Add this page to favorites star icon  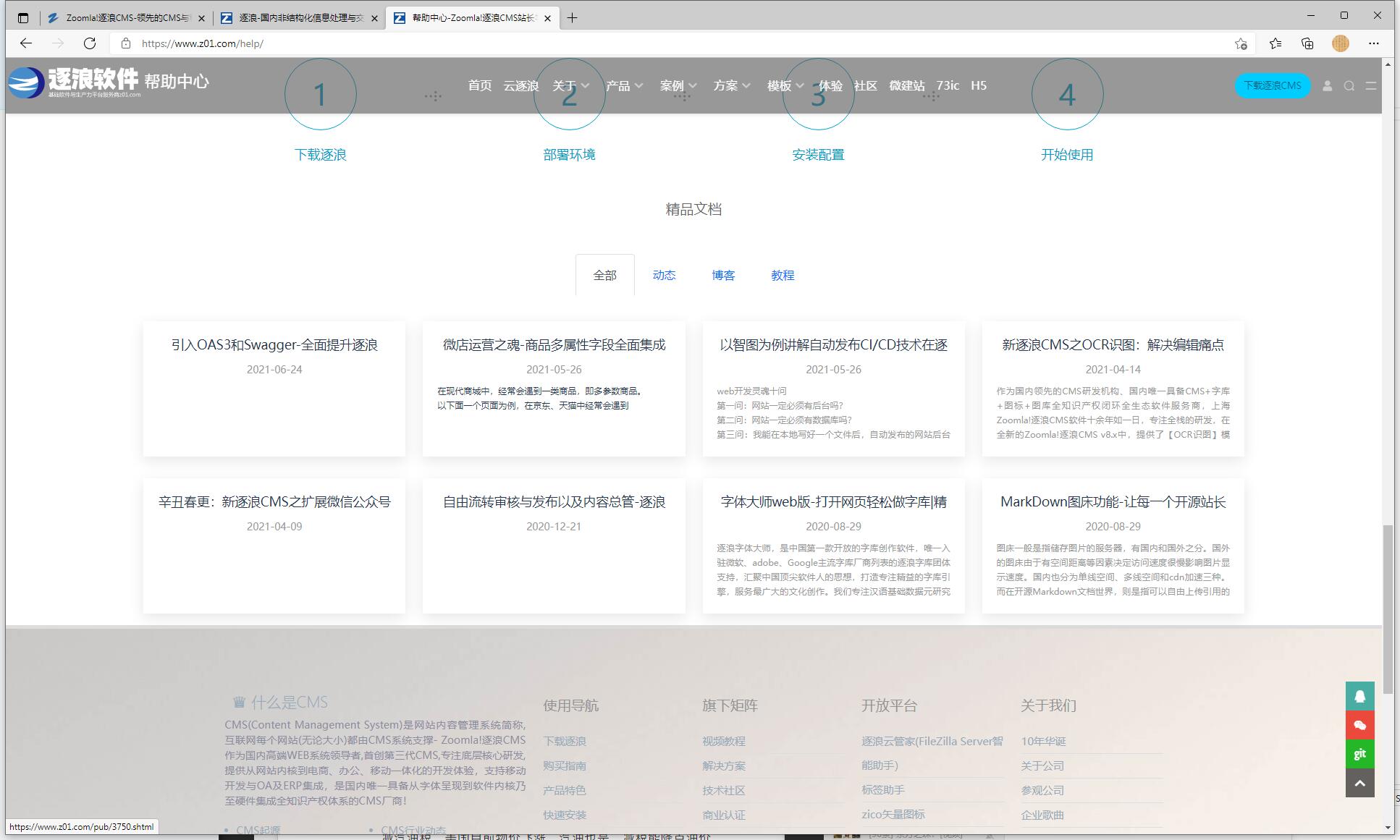[x=1241, y=43]
